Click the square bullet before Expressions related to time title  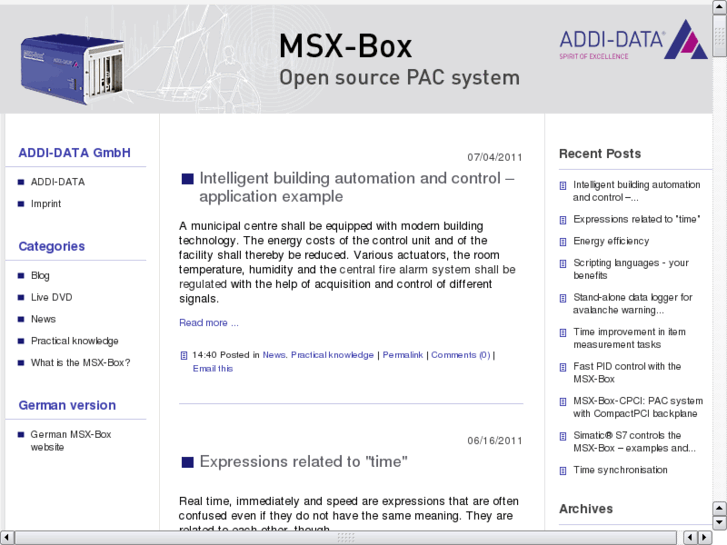(x=187, y=462)
